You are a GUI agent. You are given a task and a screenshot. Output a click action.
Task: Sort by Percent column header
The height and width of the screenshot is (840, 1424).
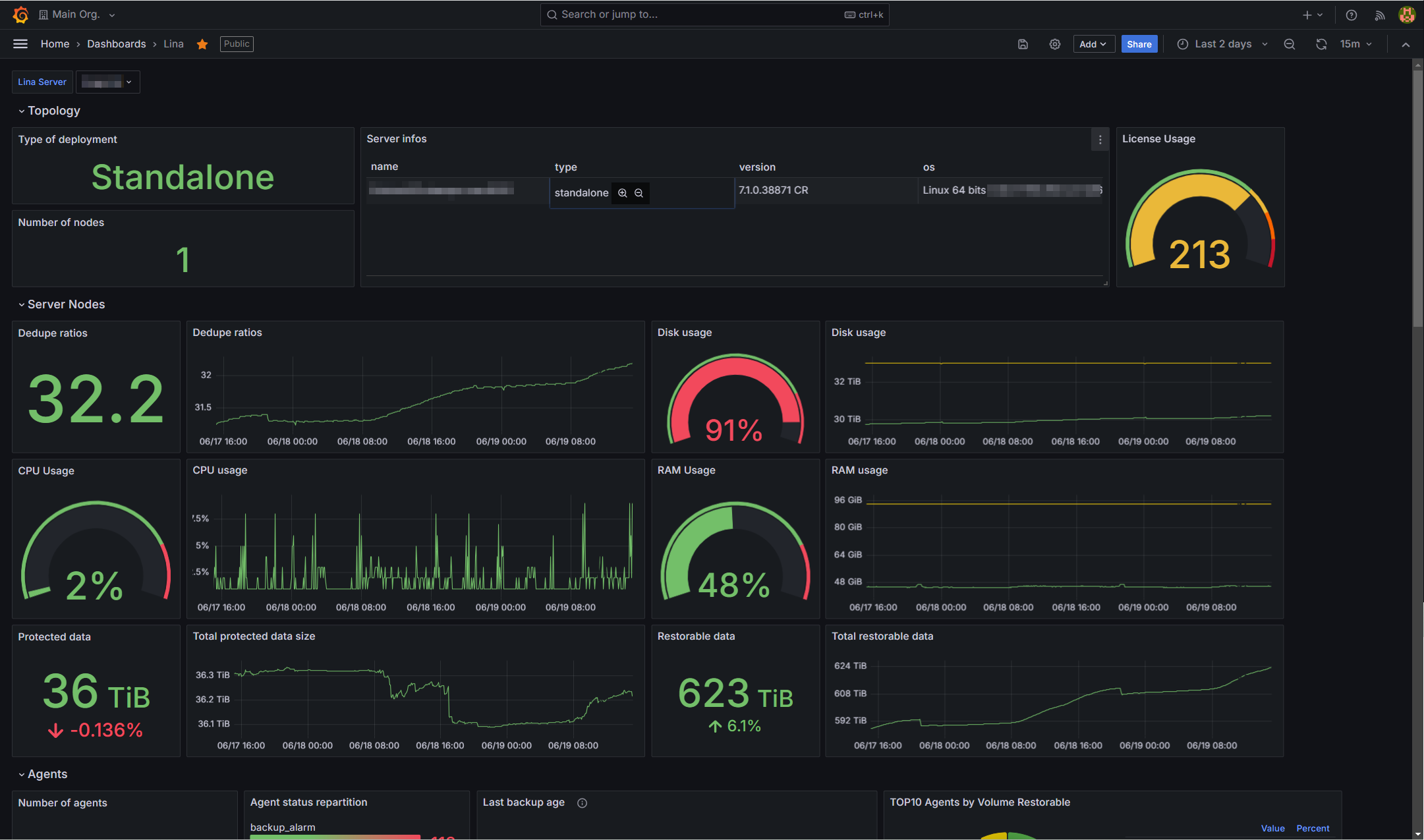[1313, 828]
